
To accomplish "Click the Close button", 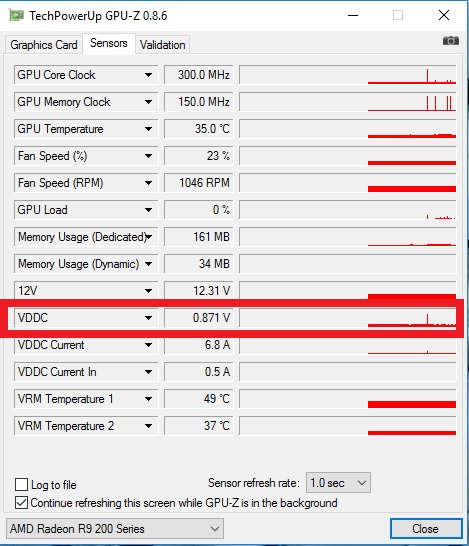I will click(426, 529).
